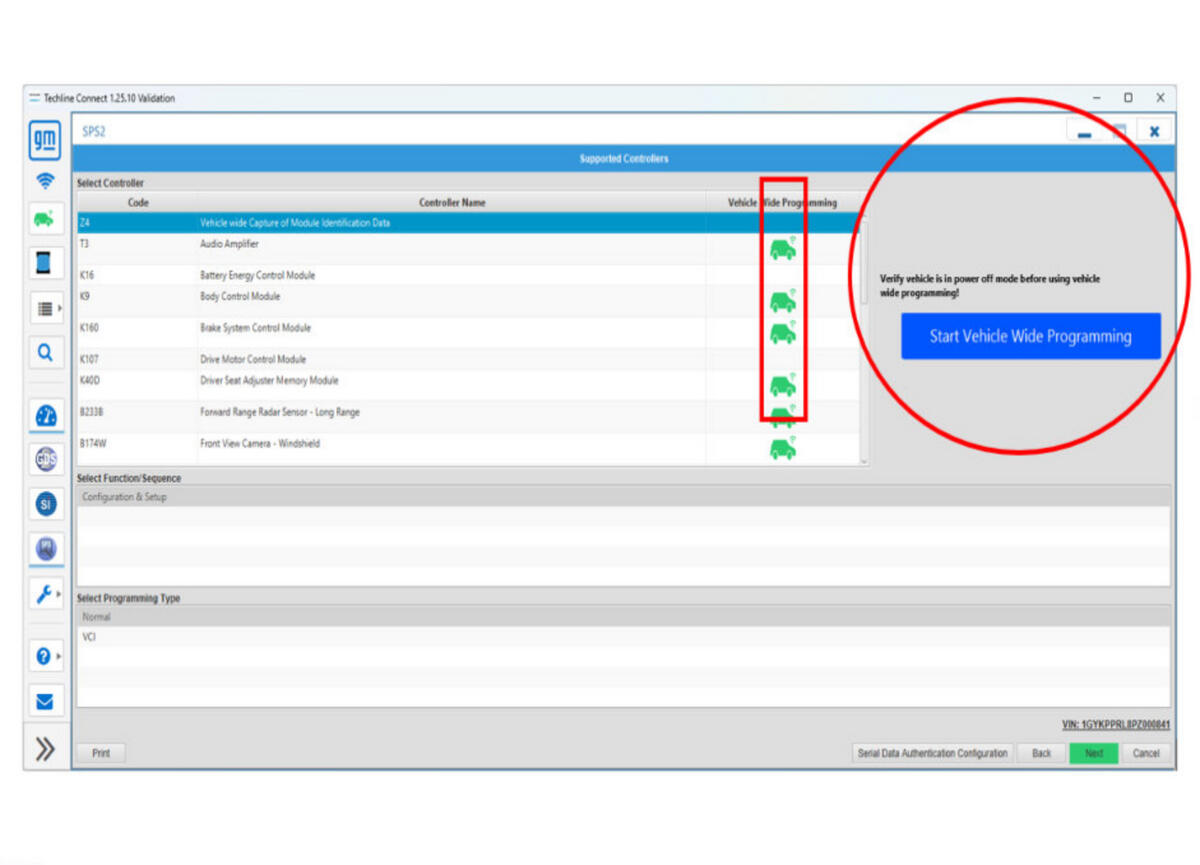
Task: Choose VCI under Select Programming Type
Action: [x=90, y=637]
